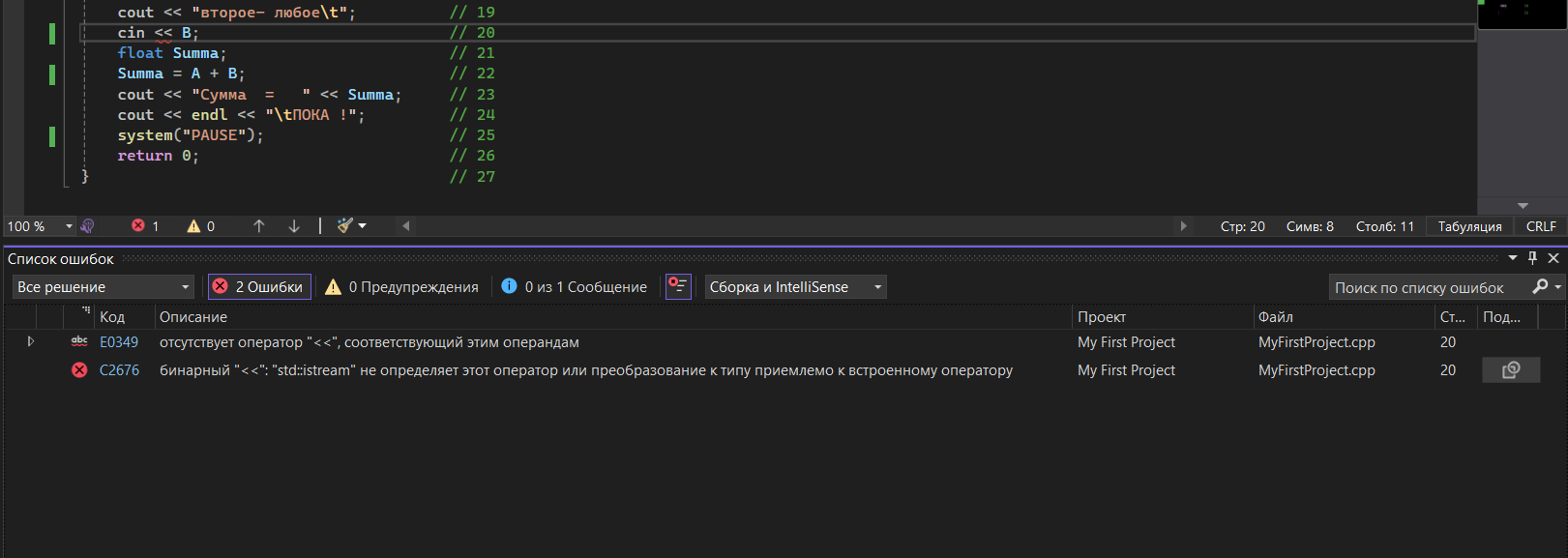Open the Все решение scope dropdown
The width and height of the screenshot is (1568, 558).
pyautogui.click(x=104, y=286)
